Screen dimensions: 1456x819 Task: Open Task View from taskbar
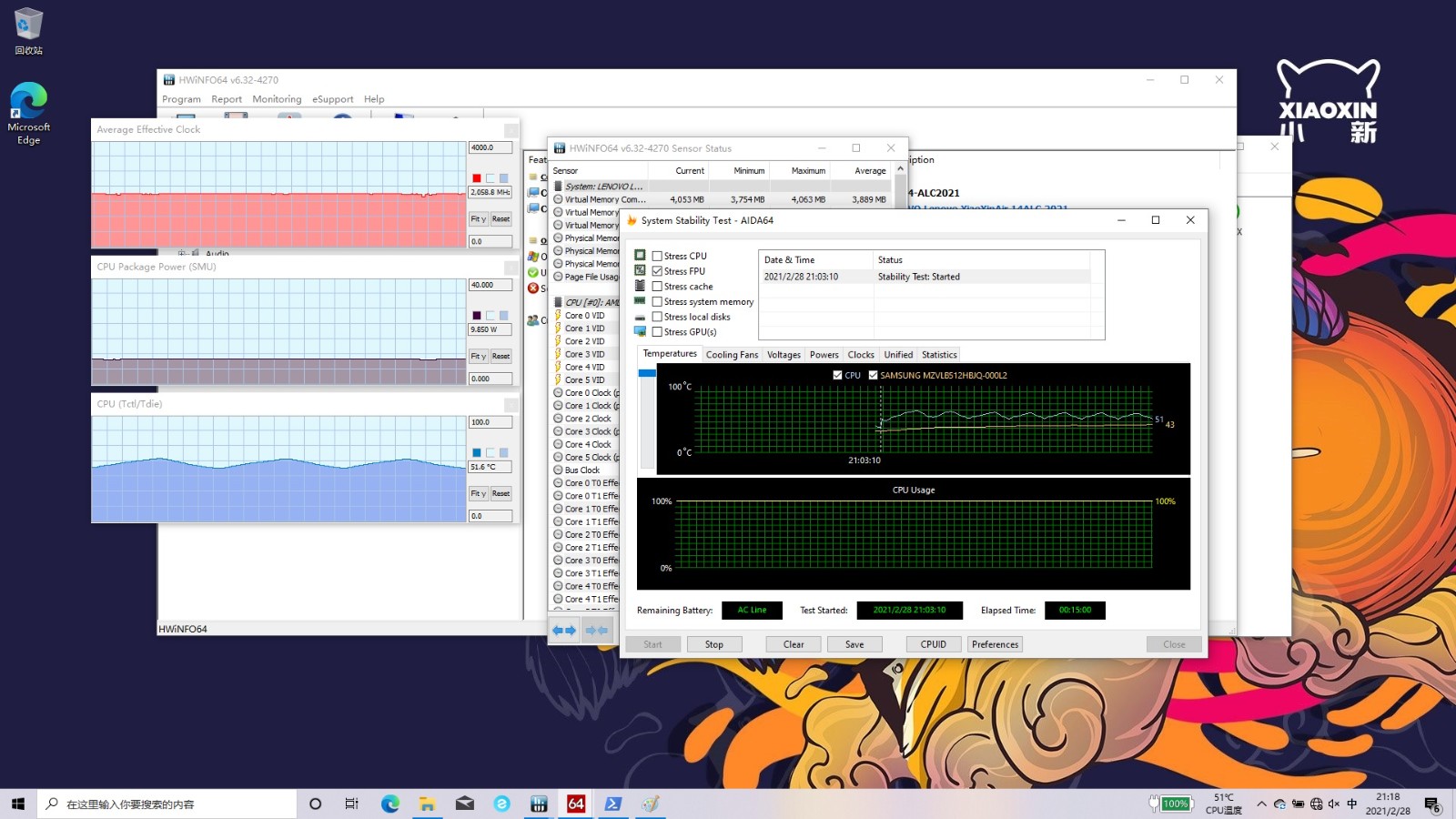tap(352, 804)
